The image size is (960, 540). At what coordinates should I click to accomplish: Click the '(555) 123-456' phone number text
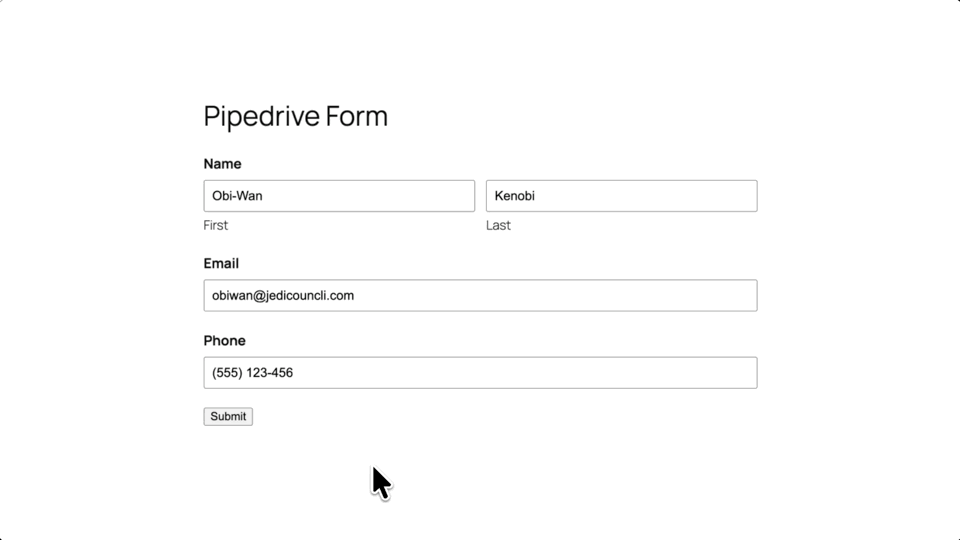(252, 373)
